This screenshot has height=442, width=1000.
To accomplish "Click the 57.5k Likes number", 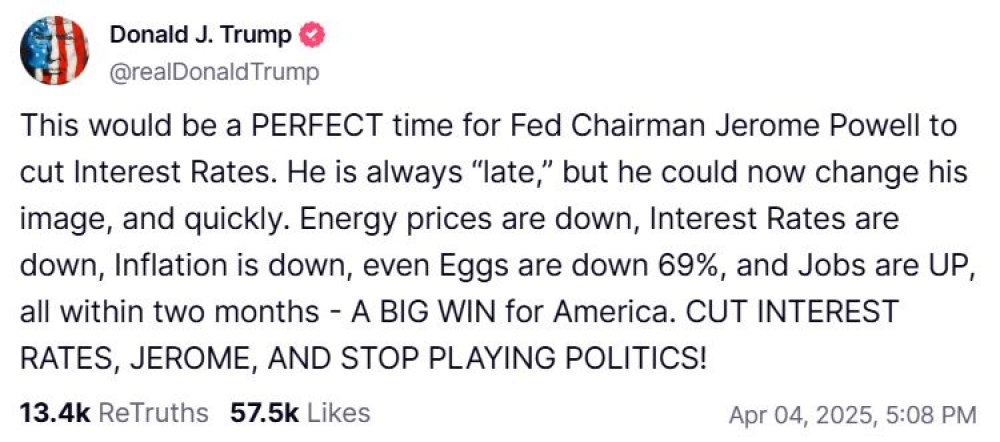I will tap(261, 413).
